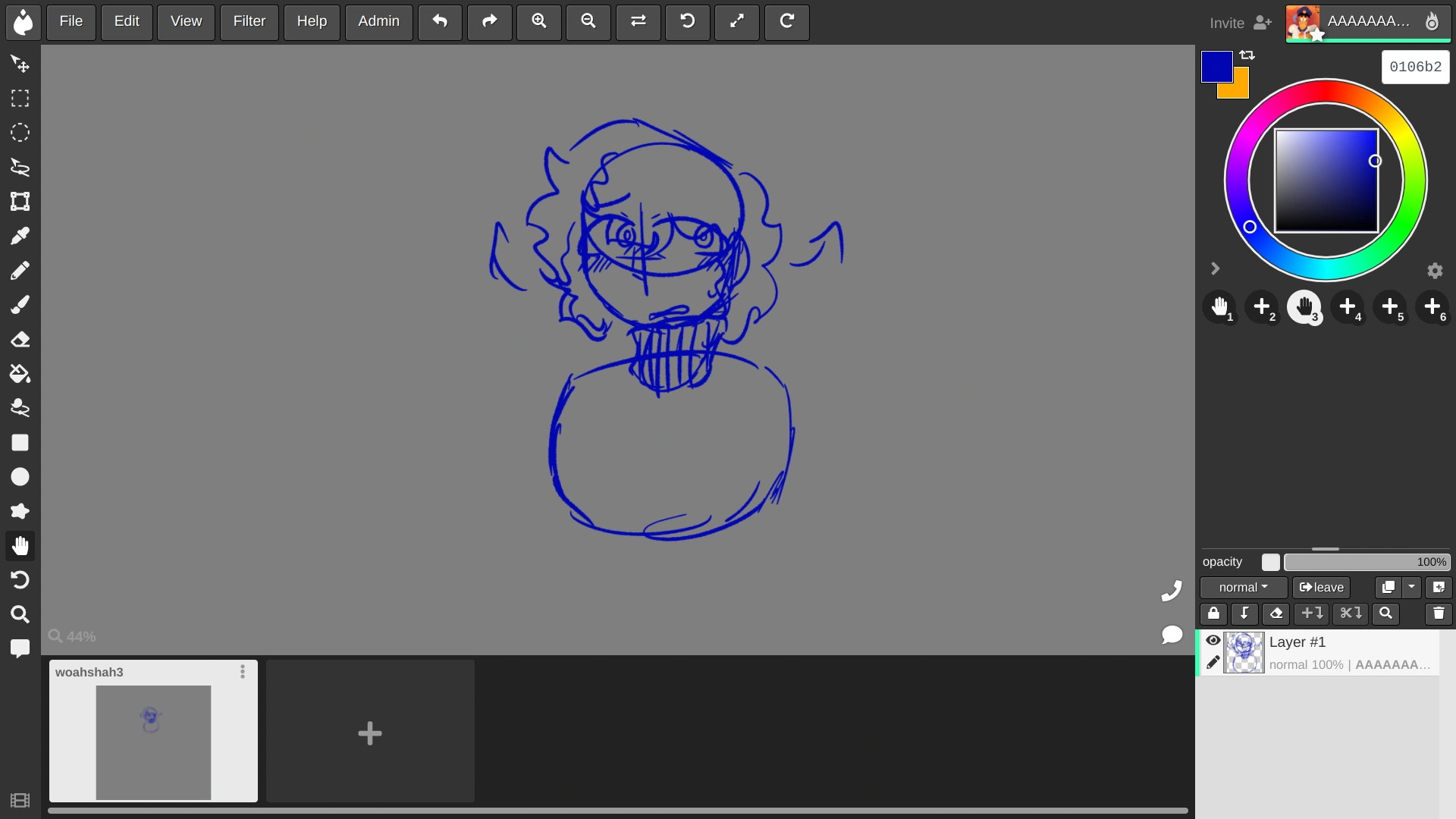1456x819 pixels.
Task: Toggle the pencil edit indicator on Layer #1
Action: point(1213,662)
